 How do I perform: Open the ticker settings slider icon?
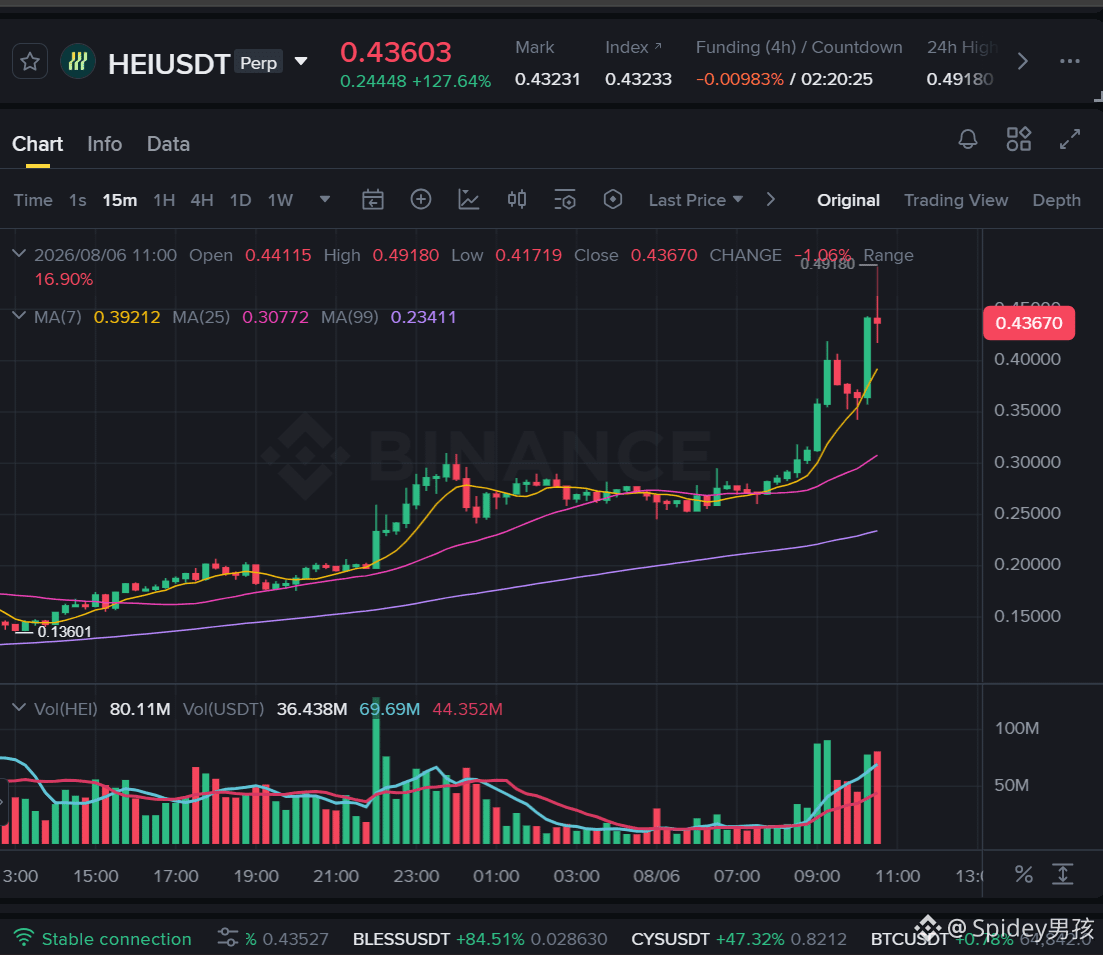point(228,938)
